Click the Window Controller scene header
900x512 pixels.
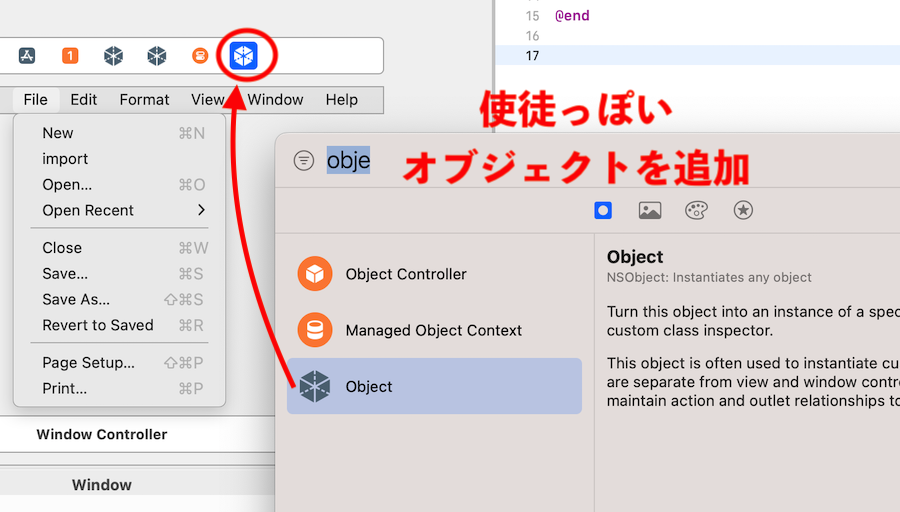coord(102,434)
